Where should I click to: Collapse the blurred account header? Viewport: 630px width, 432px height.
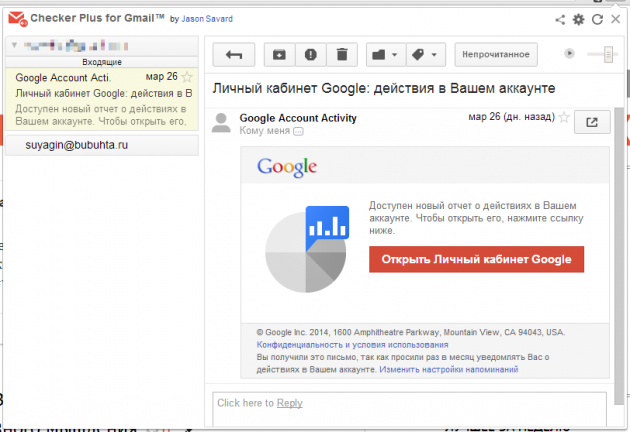click(x=14, y=45)
